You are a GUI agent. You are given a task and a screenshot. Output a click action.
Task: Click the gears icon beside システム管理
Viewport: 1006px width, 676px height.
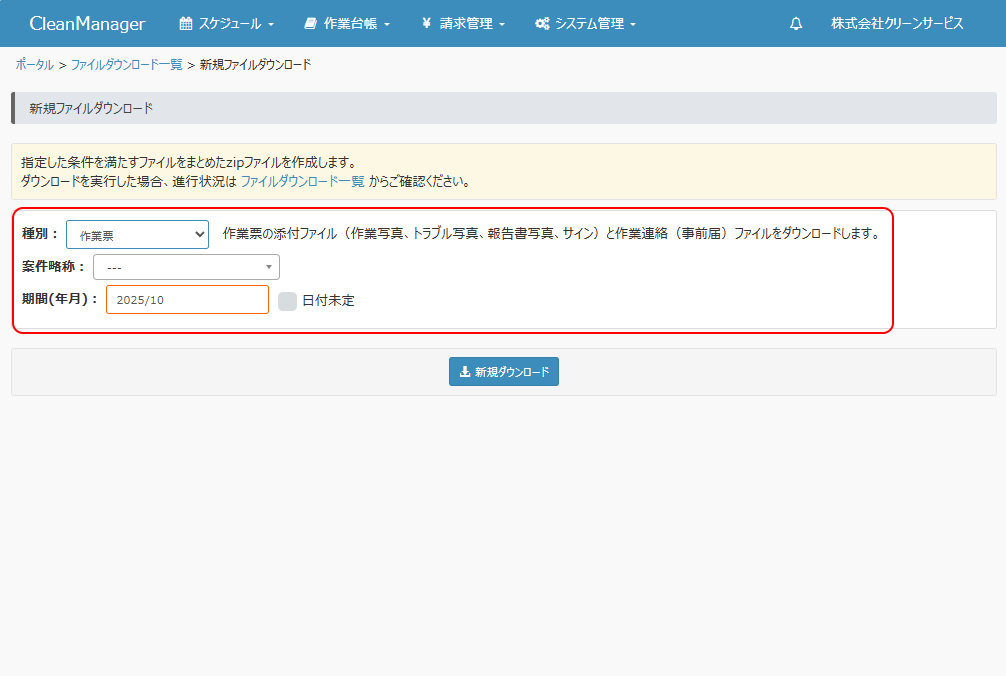pyautogui.click(x=542, y=24)
